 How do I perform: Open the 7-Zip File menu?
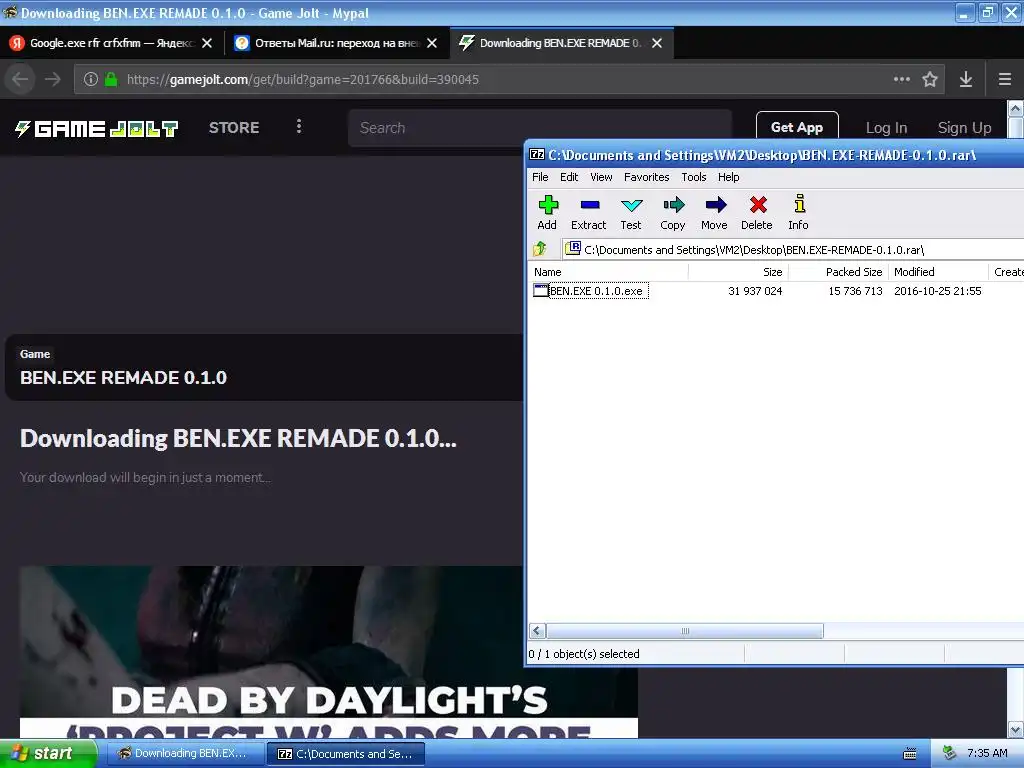click(540, 177)
